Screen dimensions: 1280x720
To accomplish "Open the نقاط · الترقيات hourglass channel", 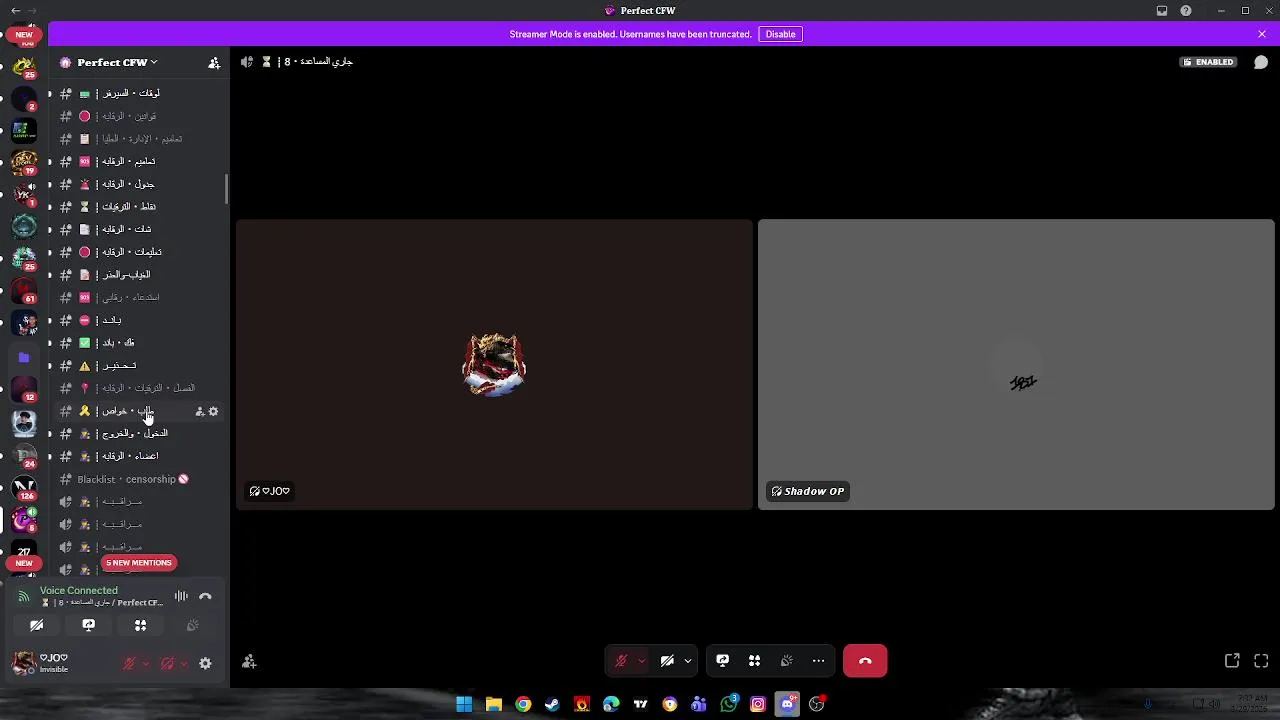I will click(139, 207).
